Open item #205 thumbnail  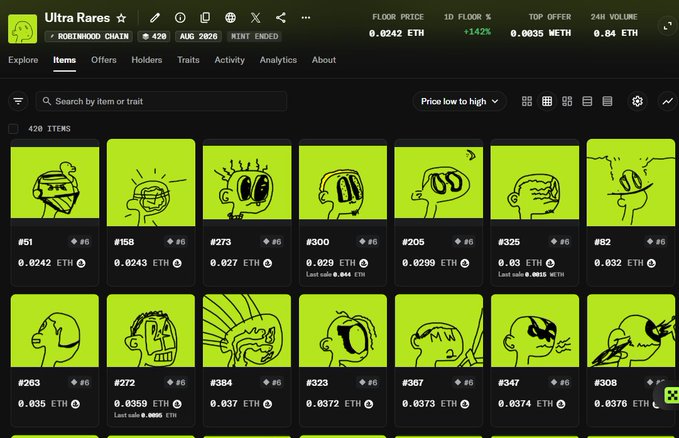439,182
